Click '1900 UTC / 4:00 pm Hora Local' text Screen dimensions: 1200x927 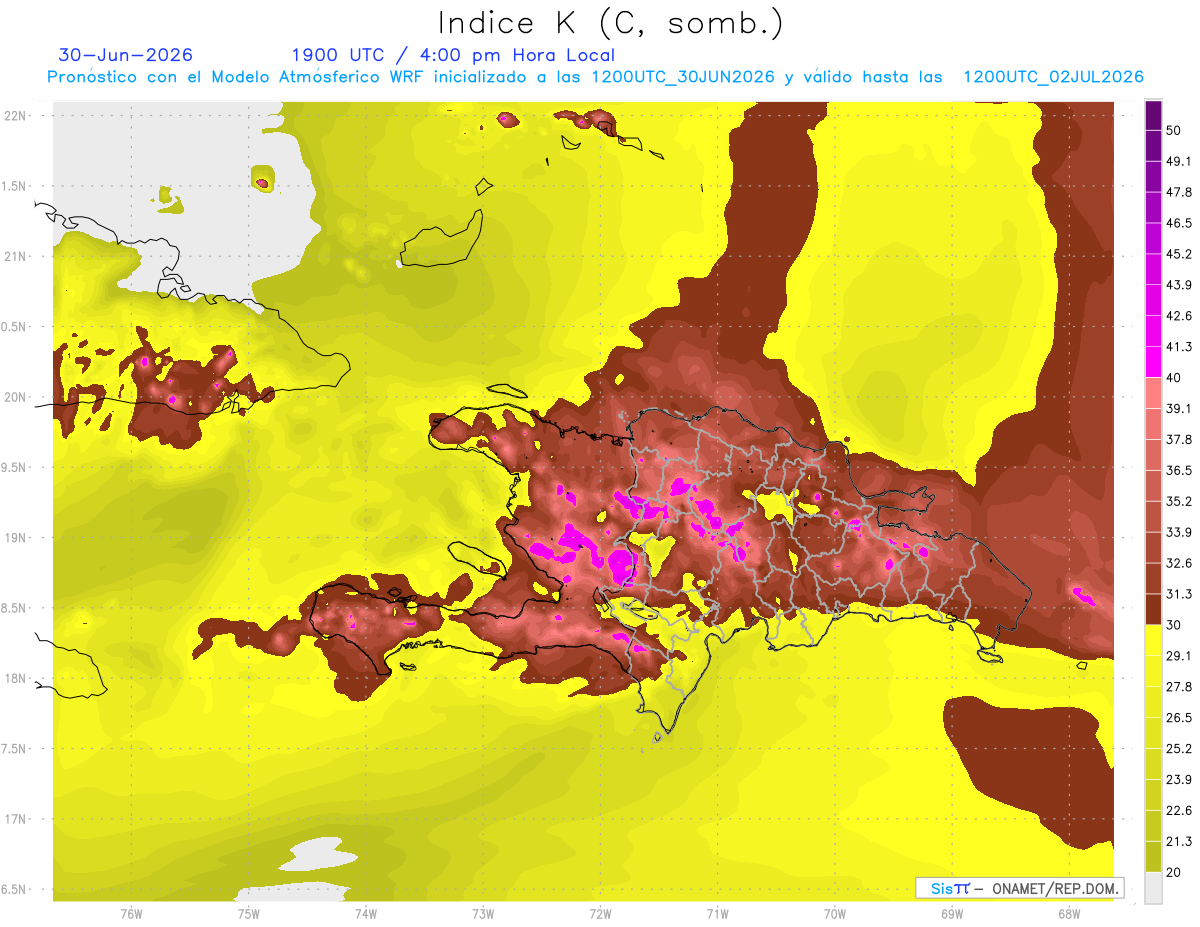tap(453, 55)
